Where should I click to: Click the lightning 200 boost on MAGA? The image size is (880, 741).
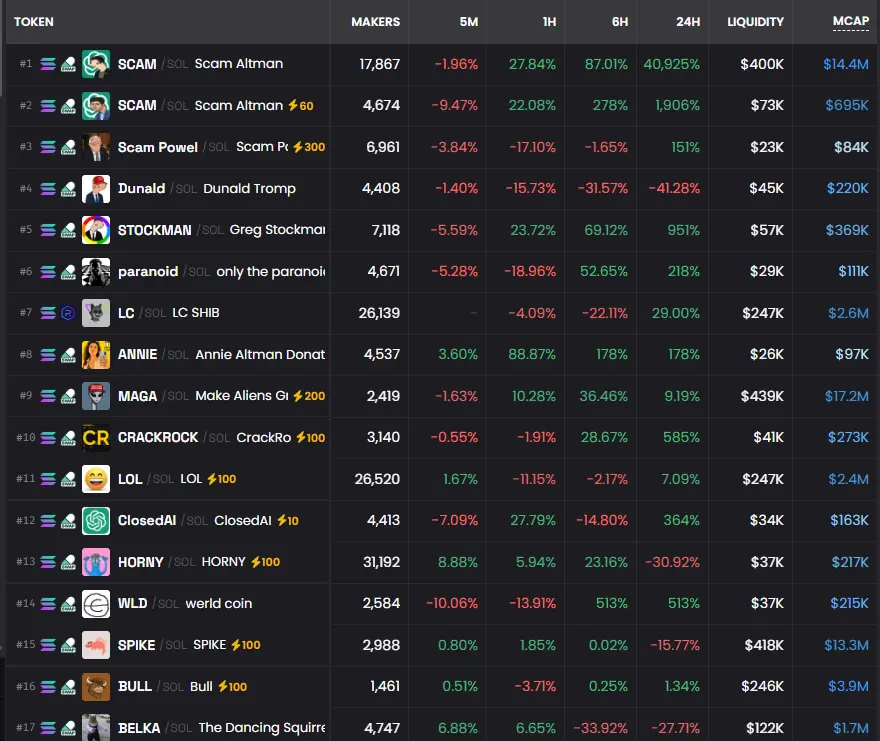(x=309, y=396)
